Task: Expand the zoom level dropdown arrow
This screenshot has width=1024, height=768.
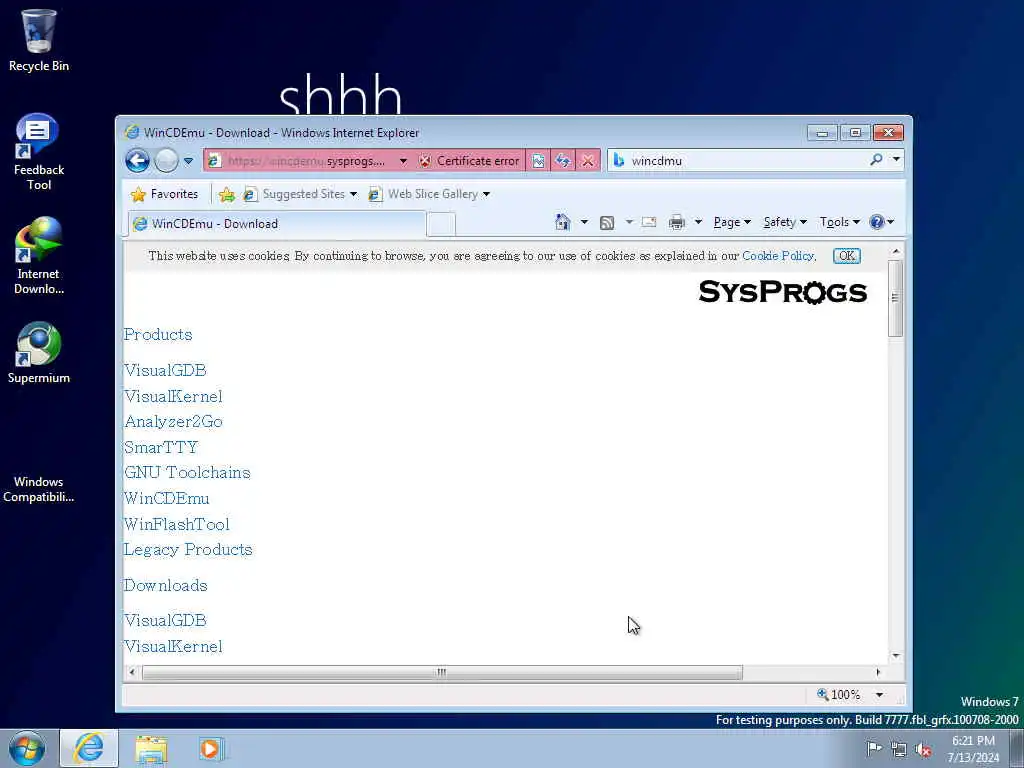Action: click(879, 695)
